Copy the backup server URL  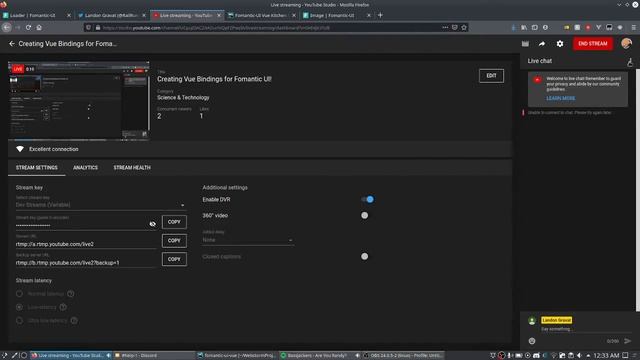(174, 259)
